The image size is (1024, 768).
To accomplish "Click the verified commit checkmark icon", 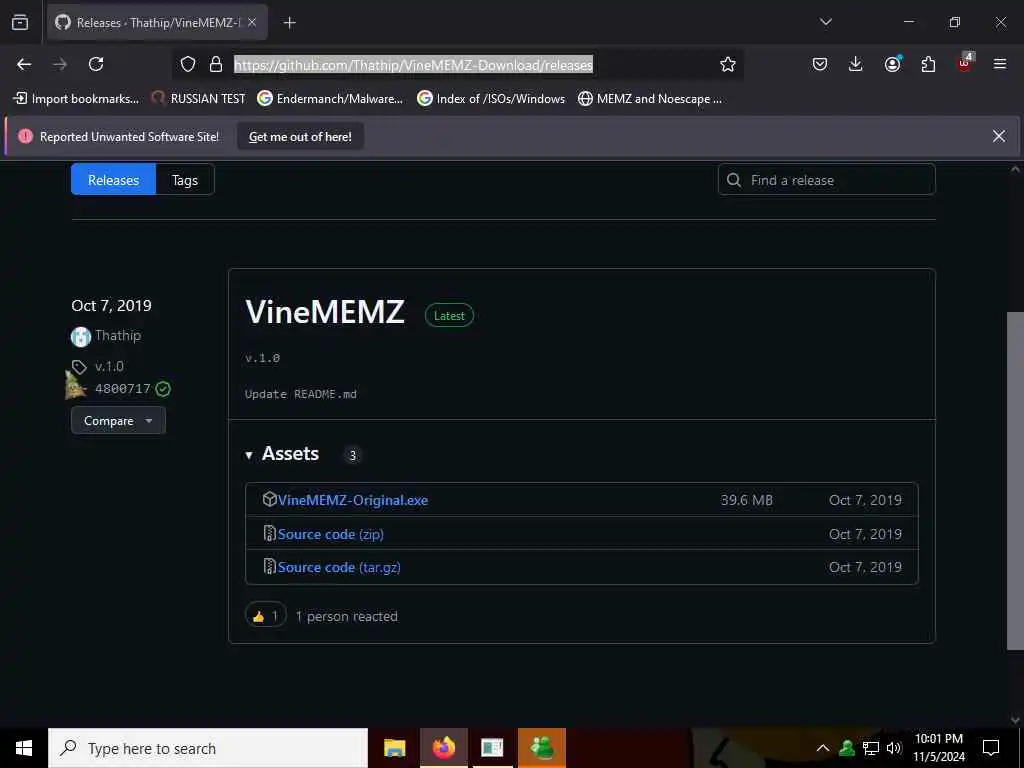I will (163, 389).
